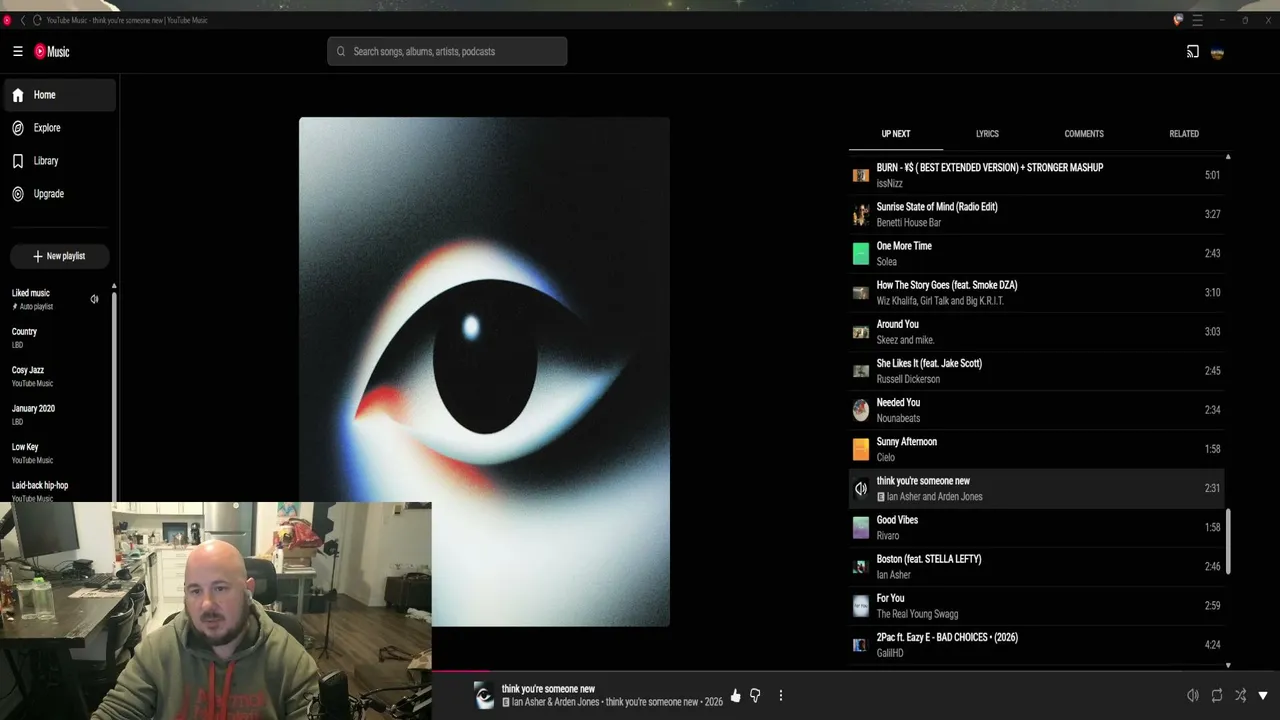Viewport: 1280px width, 720px height.
Task: Click the small album thumbnail in player bar
Action: click(x=484, y=696)
